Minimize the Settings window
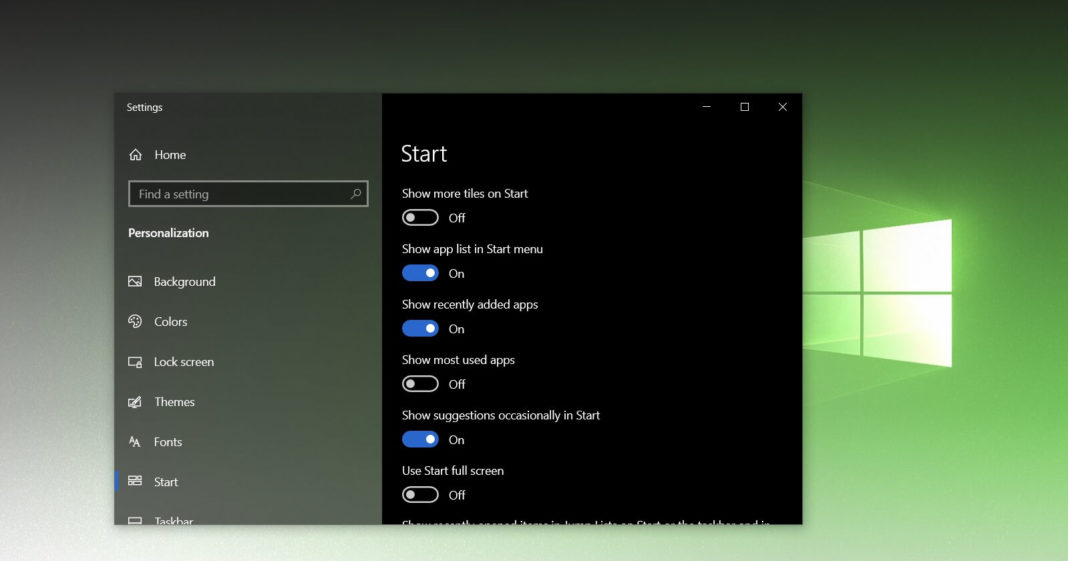This screenshot has width=1068, height=561. tap(706, 107)
